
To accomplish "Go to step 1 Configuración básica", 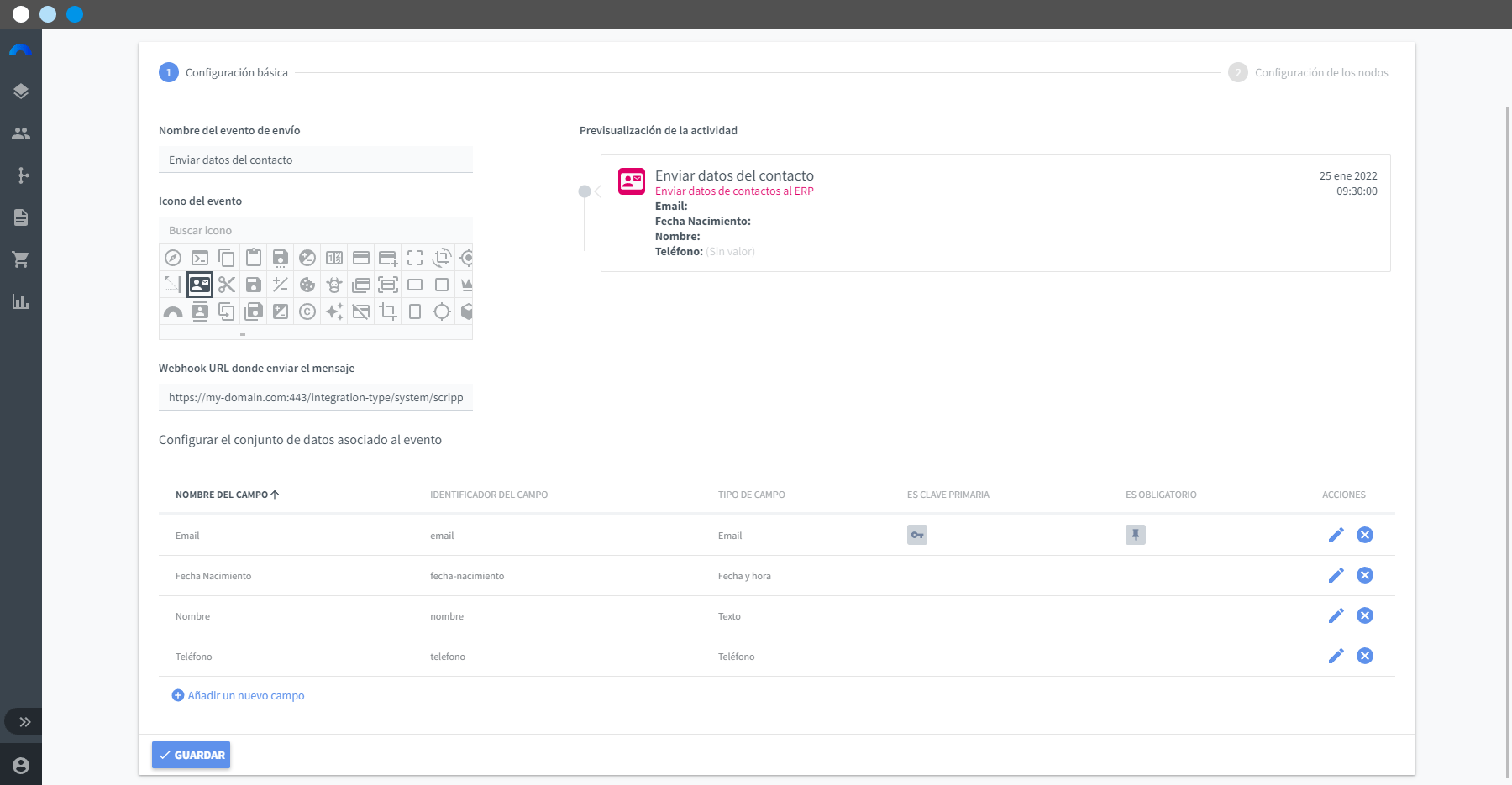I will pos(223,73).
